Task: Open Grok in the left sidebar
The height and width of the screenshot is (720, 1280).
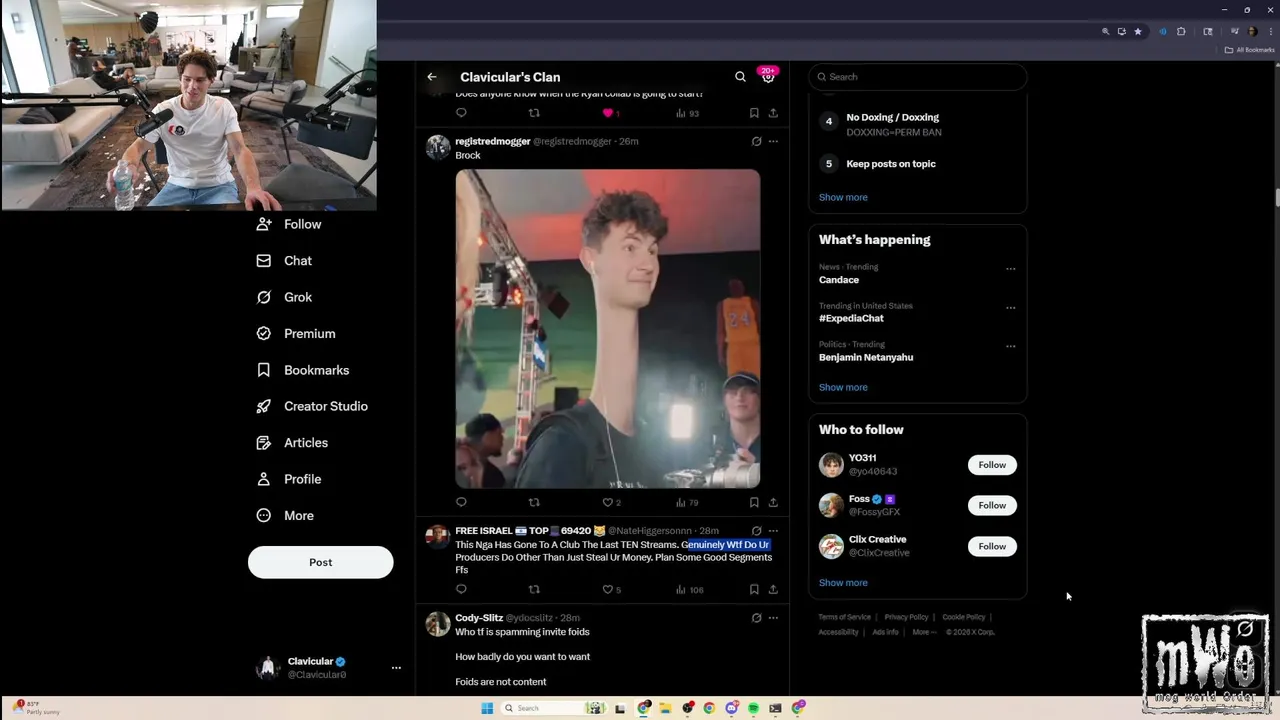Action: 284,297
